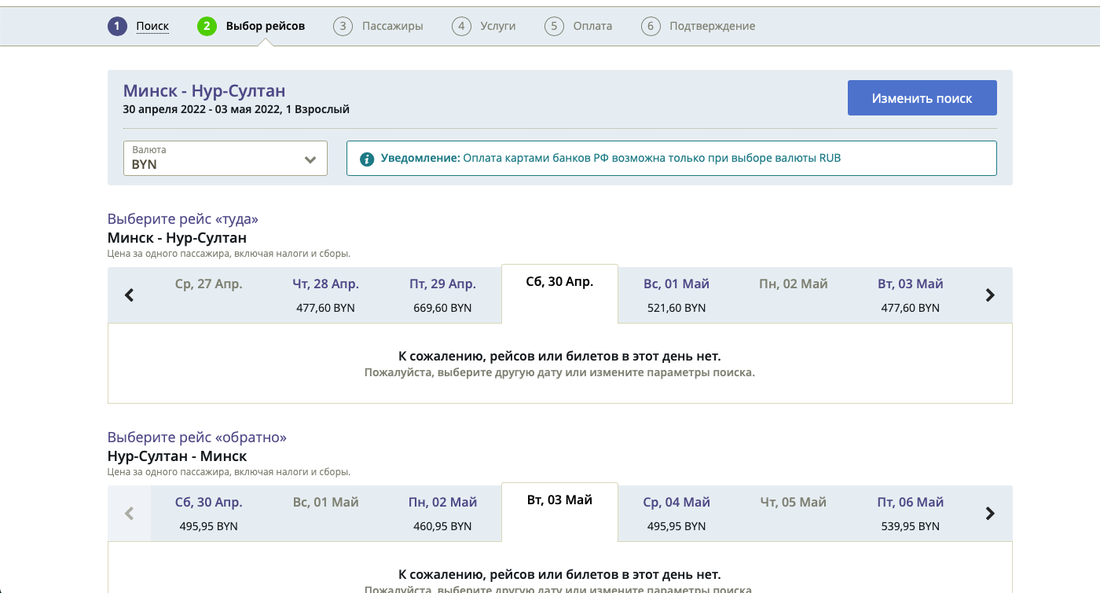This screenshot has height=593, width=1100.
Task: Click the return dates next arrow
Action: (990, 513)
